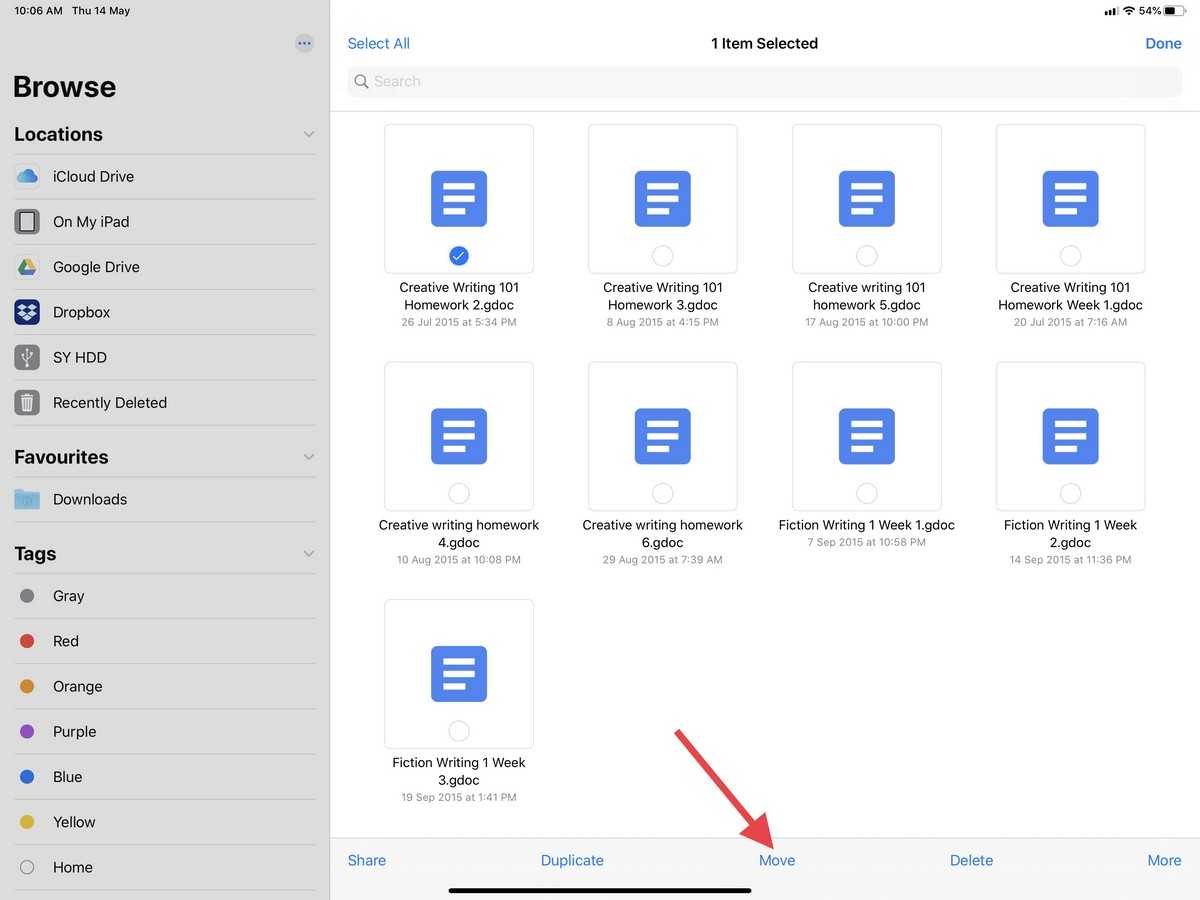Tap Share in bottom toolbar

[x=367, y=860]
